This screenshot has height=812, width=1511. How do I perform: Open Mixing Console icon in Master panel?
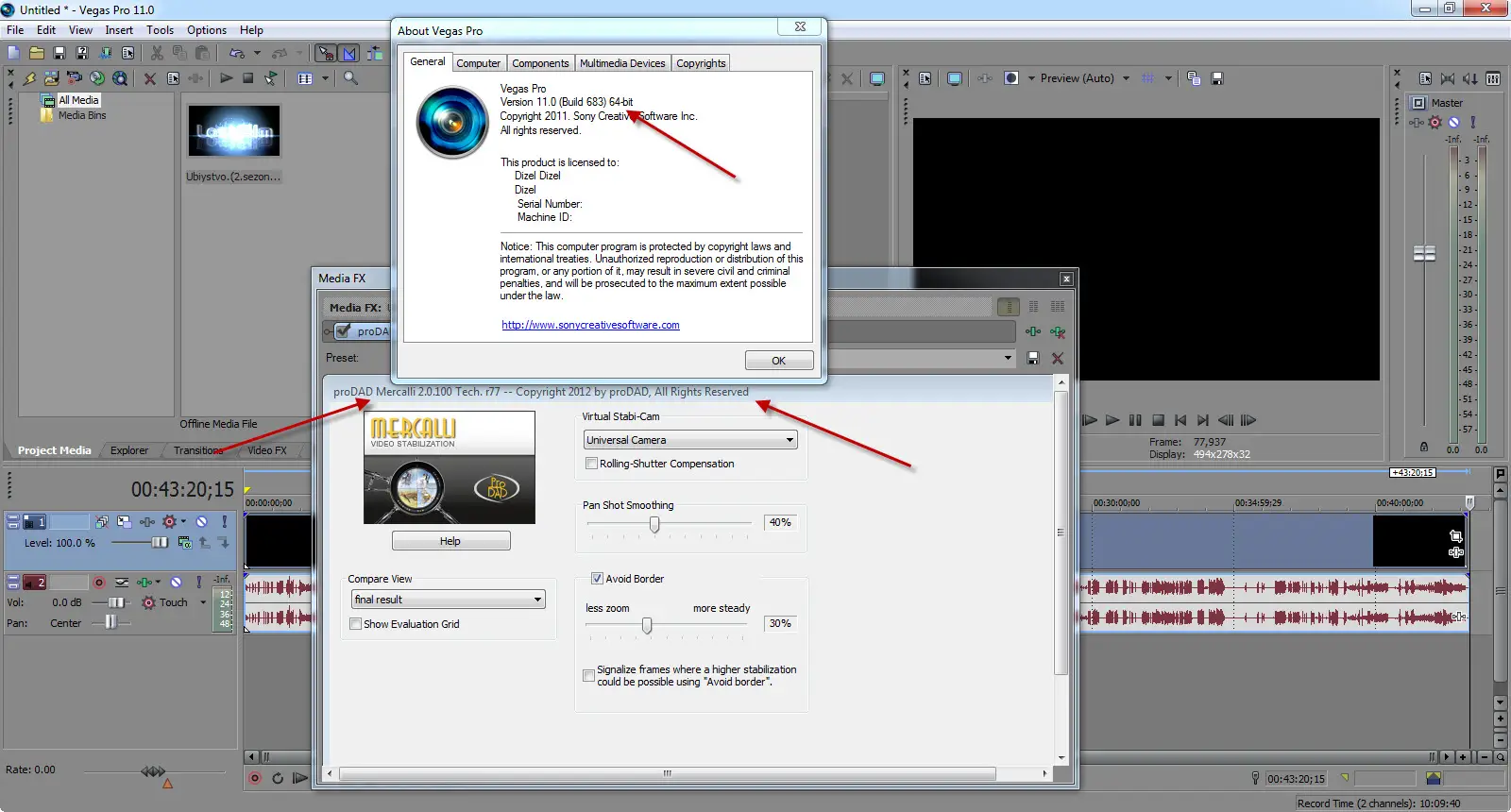coord(1493,78)
